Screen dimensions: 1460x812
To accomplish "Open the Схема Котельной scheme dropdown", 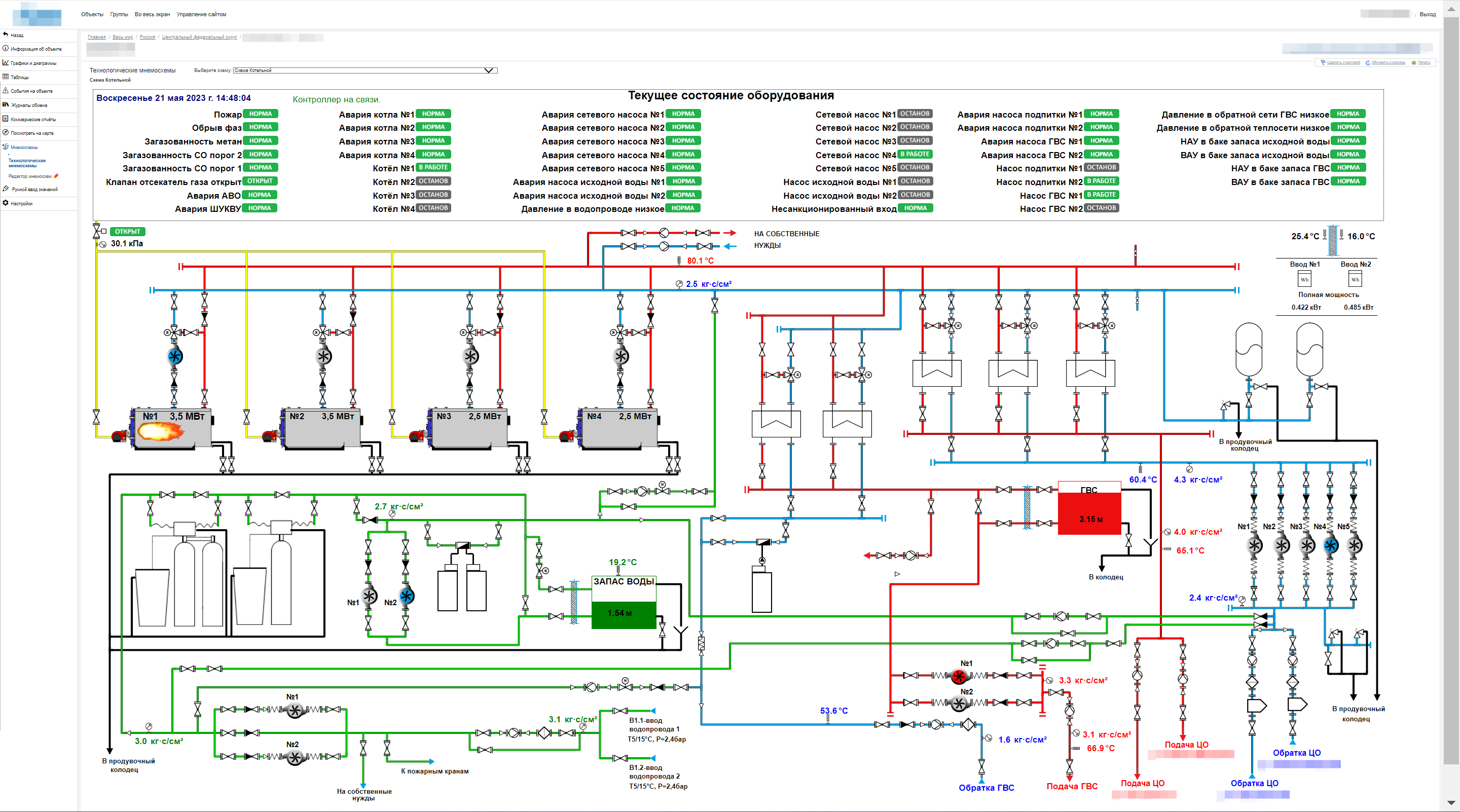I will pyautogui.click(x=364, y=70).
